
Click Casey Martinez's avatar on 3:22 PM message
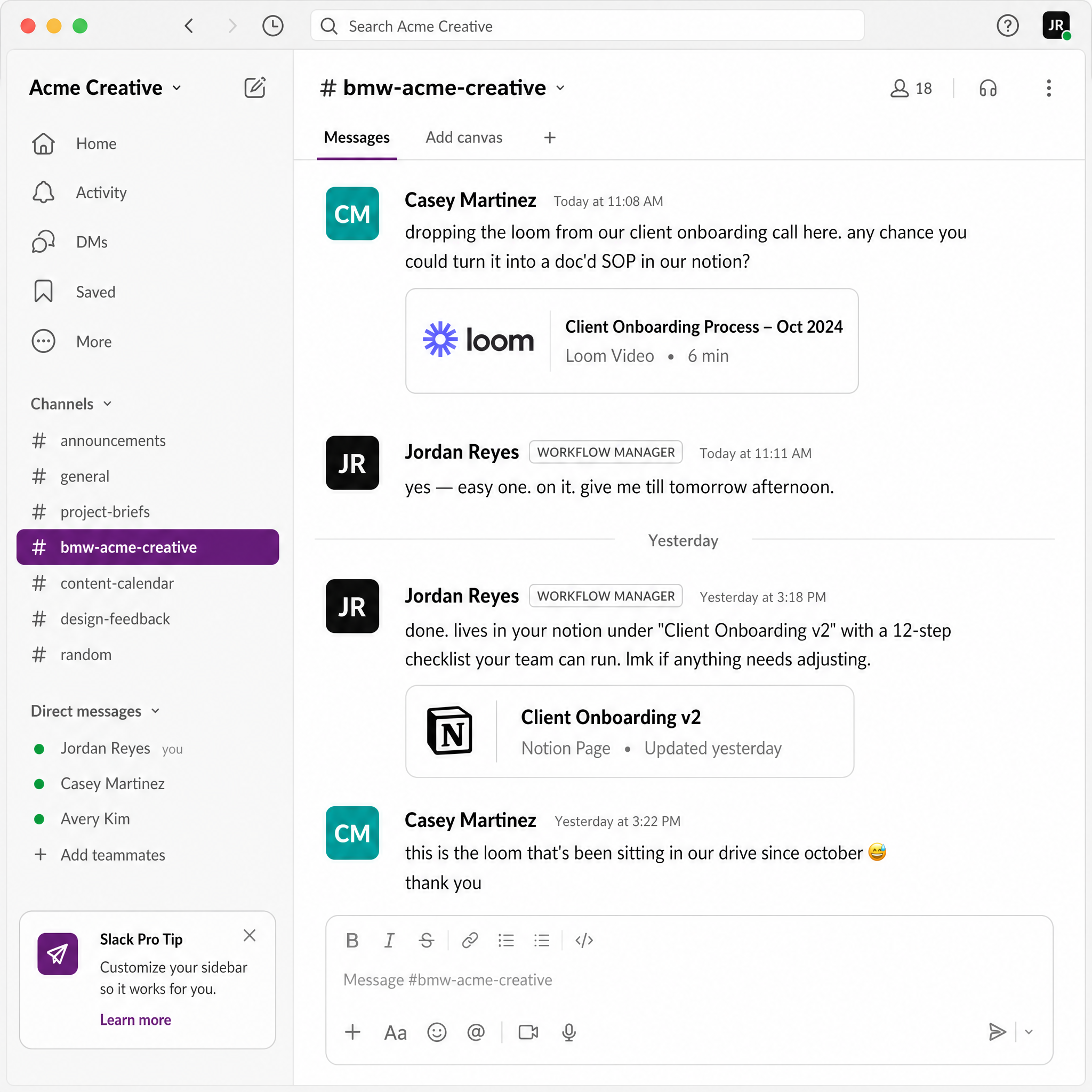point(352,833)
